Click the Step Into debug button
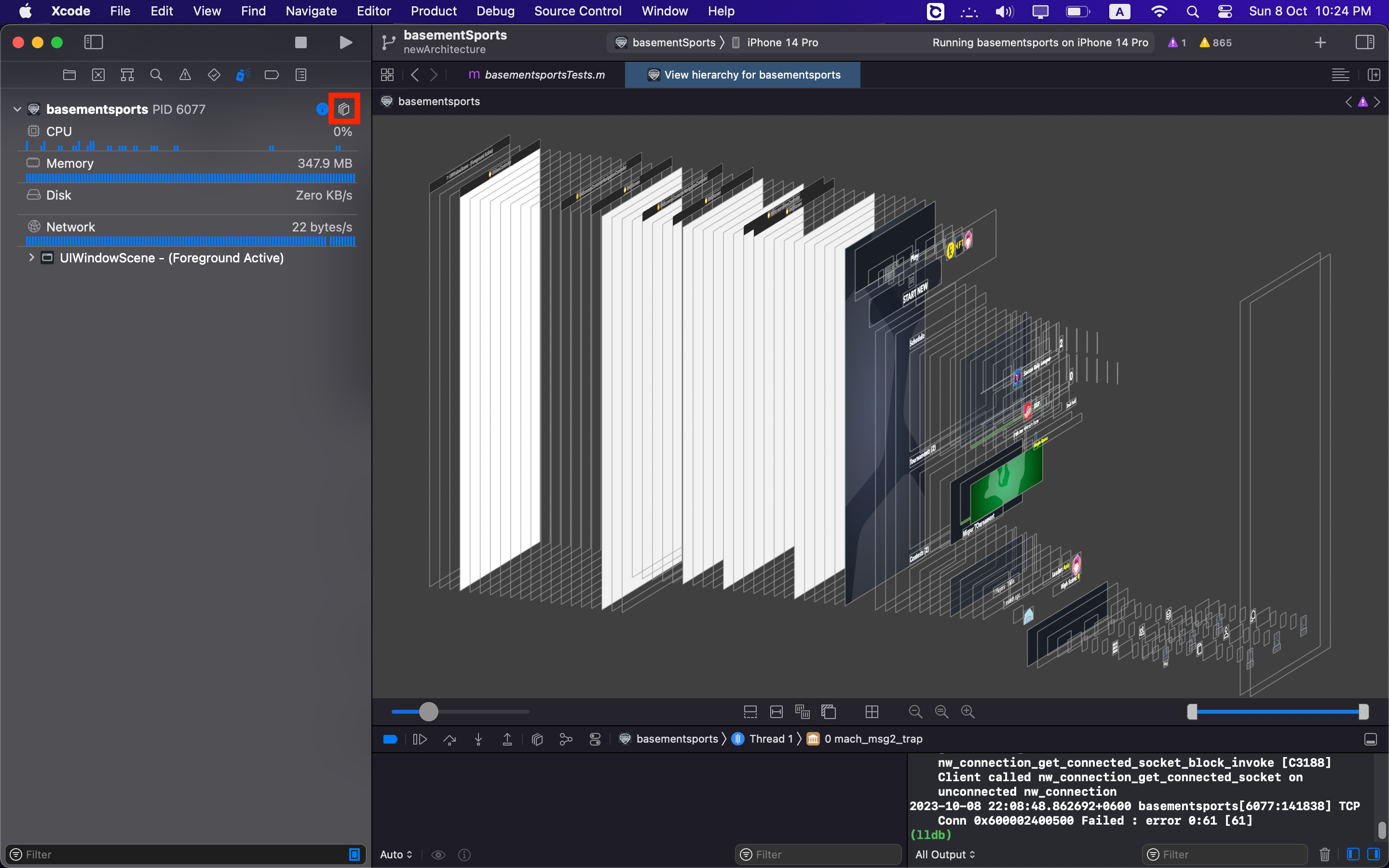 478,739
